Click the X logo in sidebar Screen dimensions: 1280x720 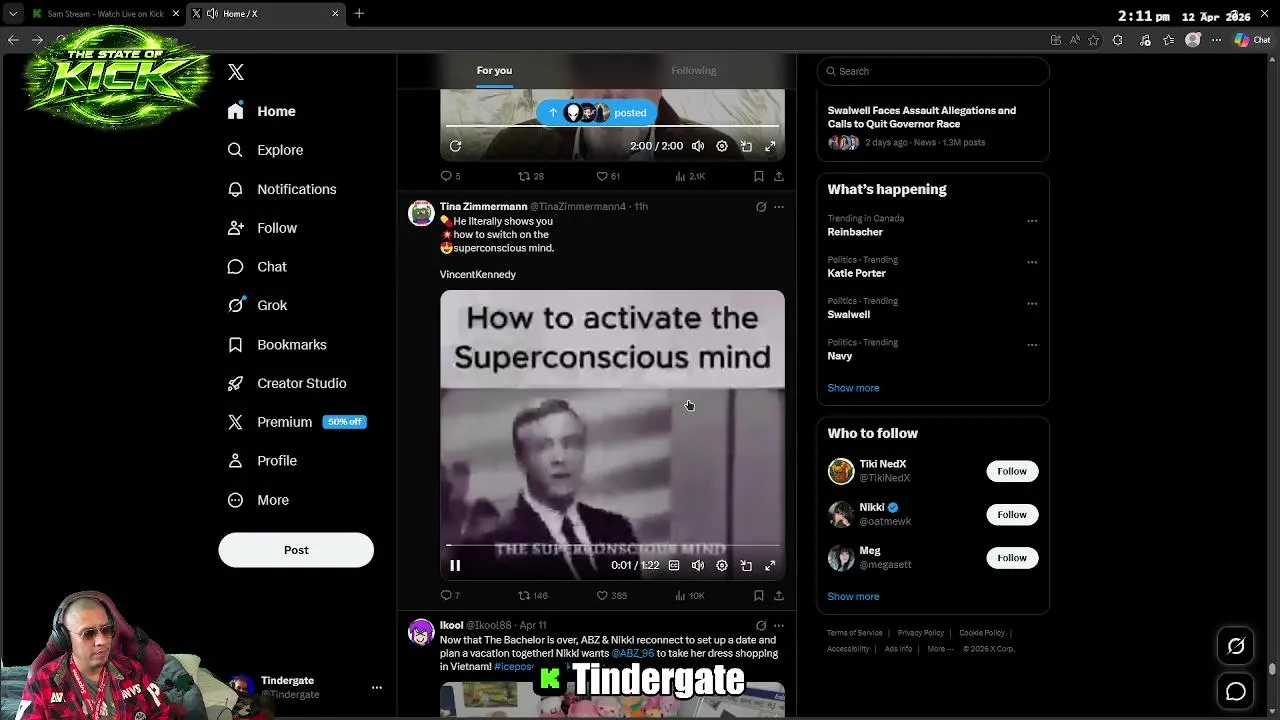point(236,72)
